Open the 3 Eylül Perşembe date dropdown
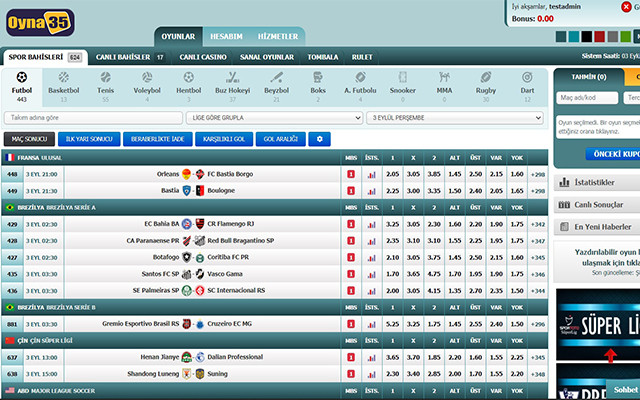 point(455,118)
